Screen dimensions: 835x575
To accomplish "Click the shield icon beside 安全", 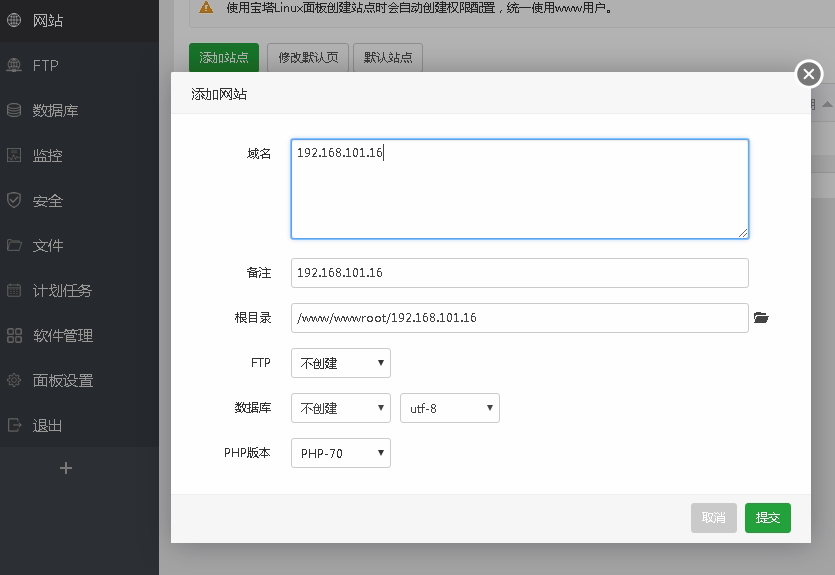I will pos(14,200).
